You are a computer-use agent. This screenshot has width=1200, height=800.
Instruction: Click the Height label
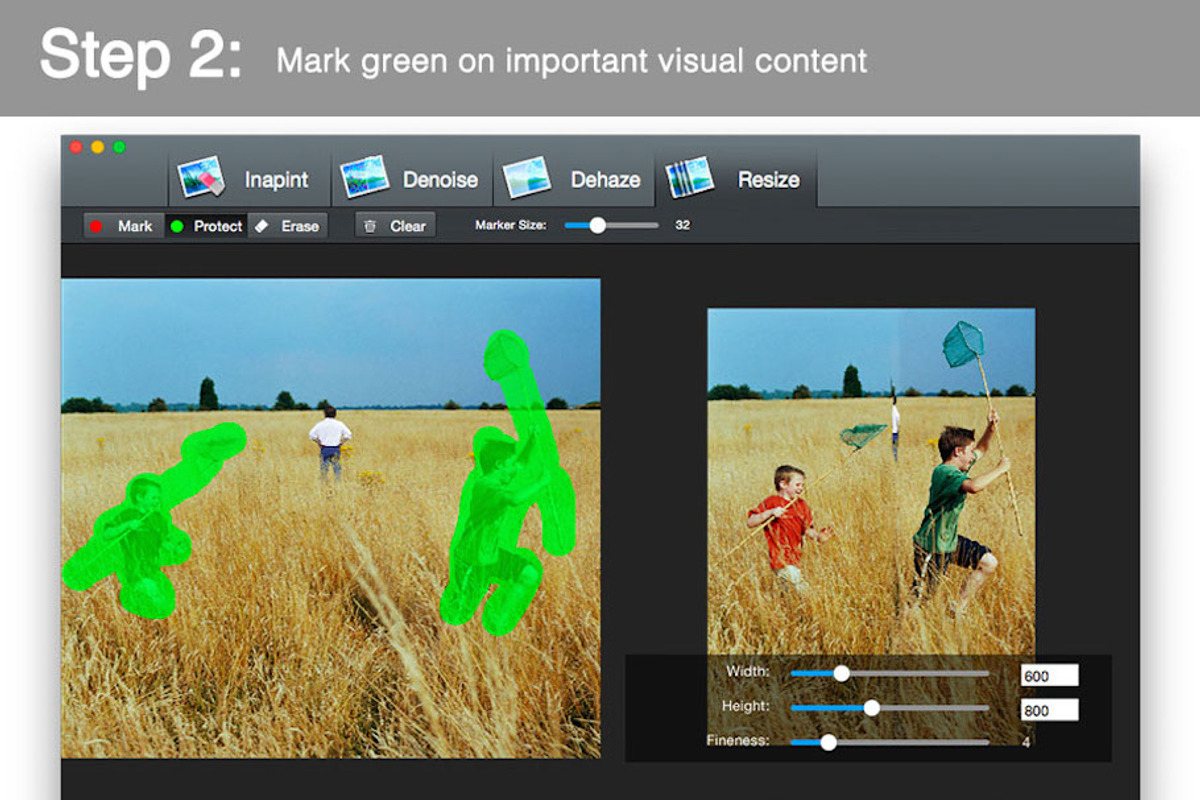coord(745,706)
